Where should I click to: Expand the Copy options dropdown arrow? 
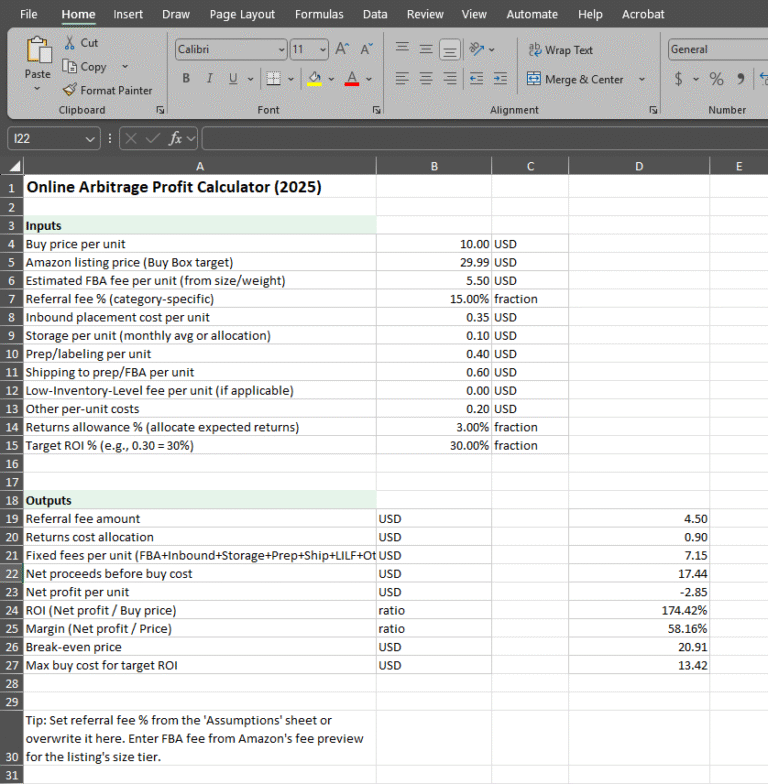point(125,66)
